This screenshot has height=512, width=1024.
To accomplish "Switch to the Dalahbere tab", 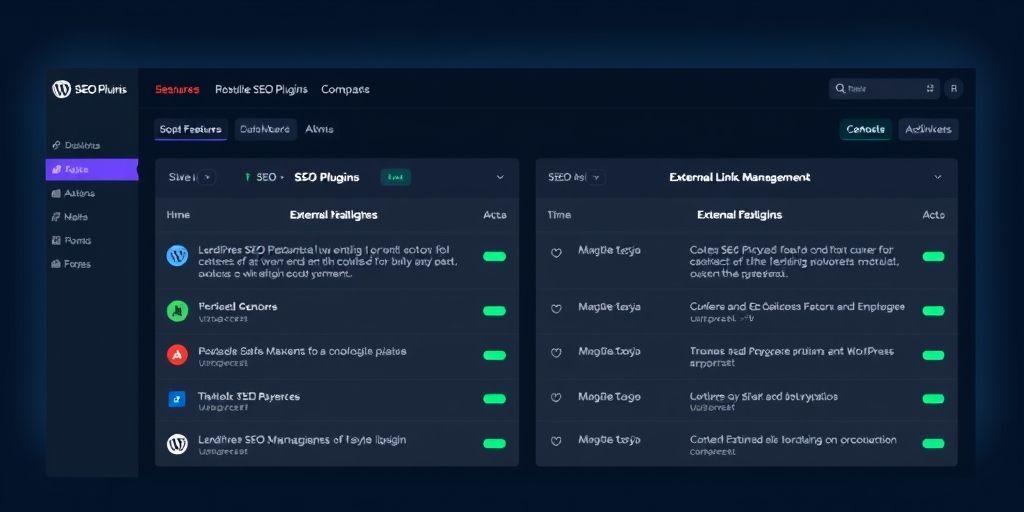I will click(x=265, y=129).
